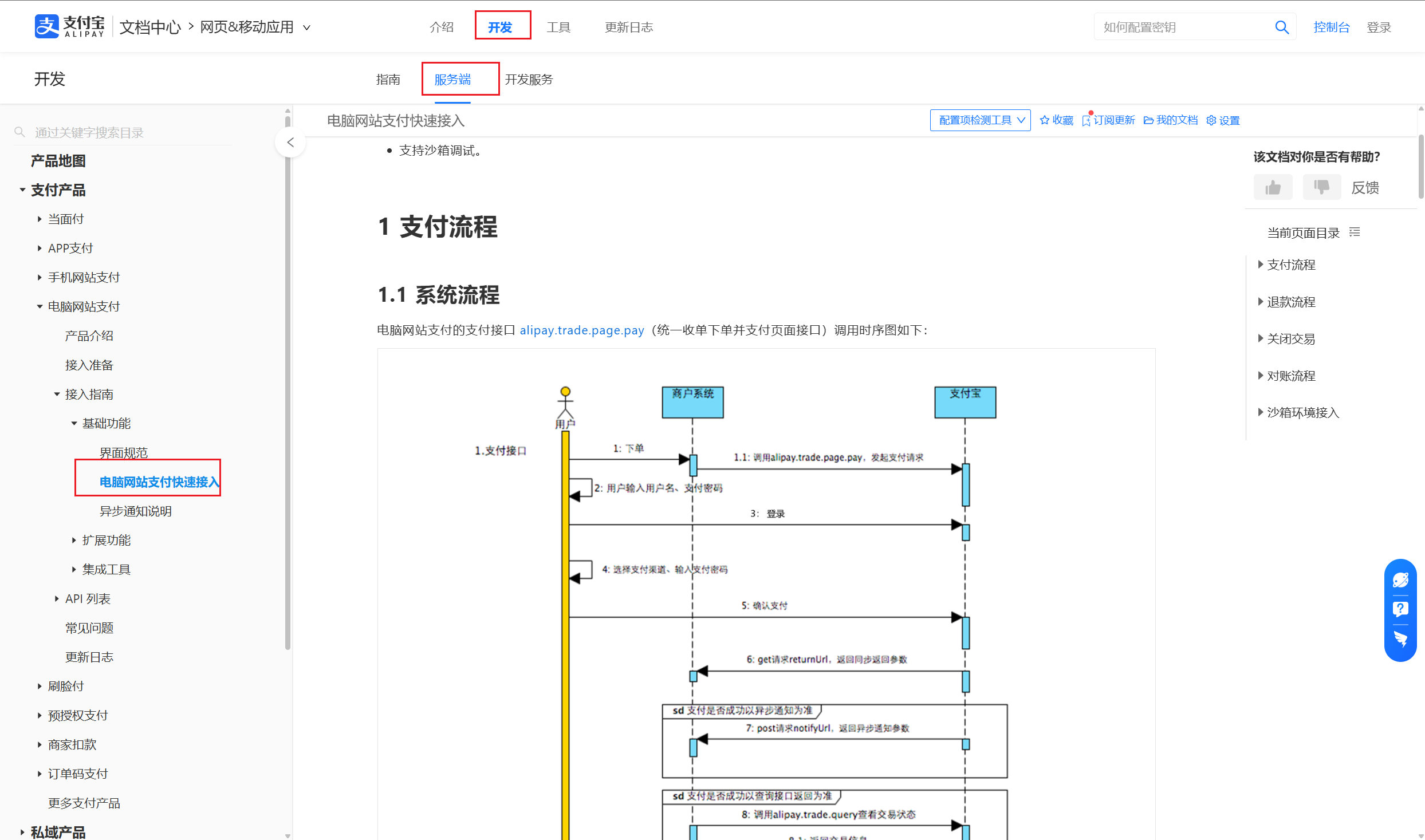Open the 配置项检测工具 dropdown
Viewport: 1425px width, 840px height.
point(980,120)
